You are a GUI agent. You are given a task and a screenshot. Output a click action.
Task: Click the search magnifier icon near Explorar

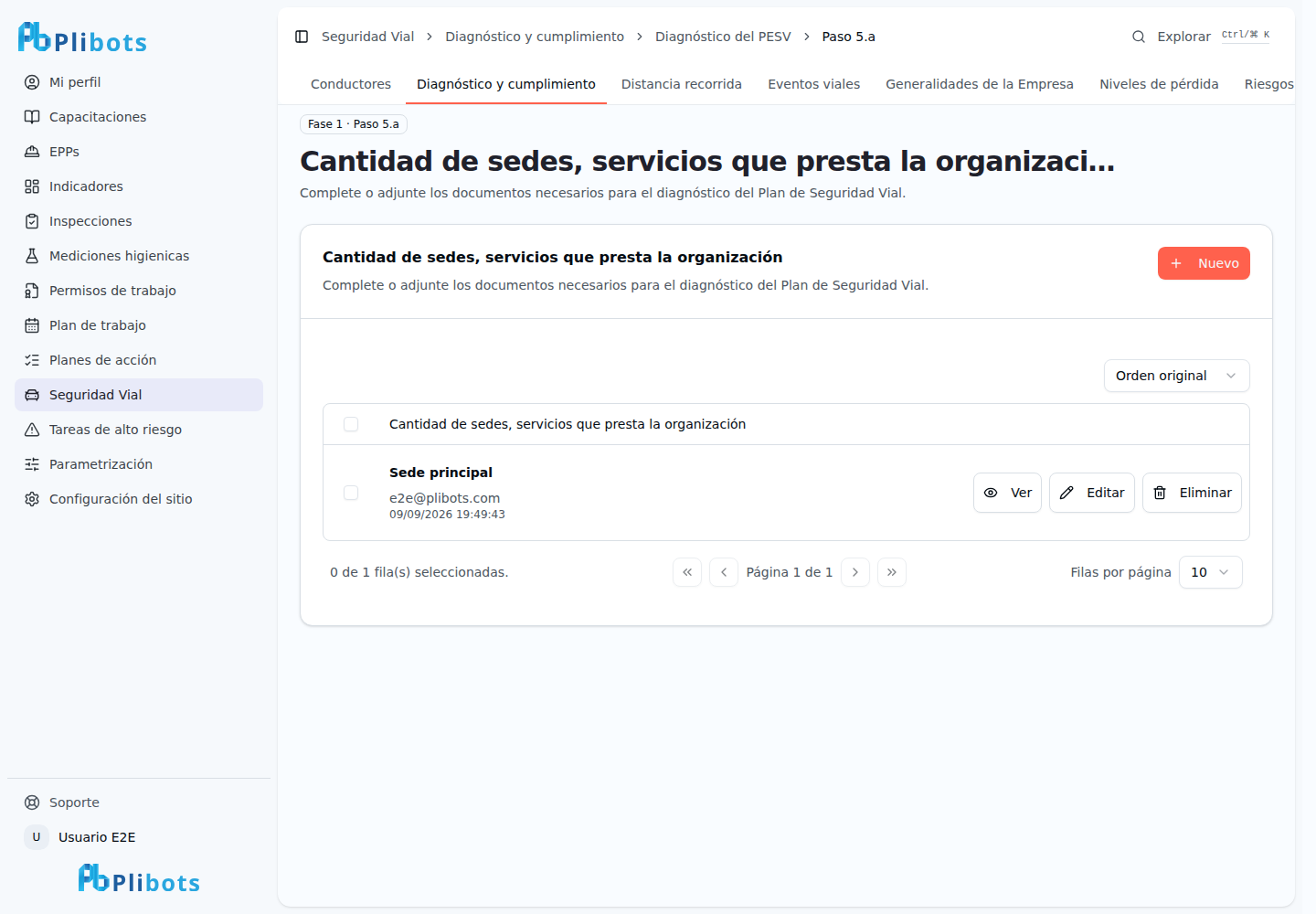click(x=1139, y=37)
